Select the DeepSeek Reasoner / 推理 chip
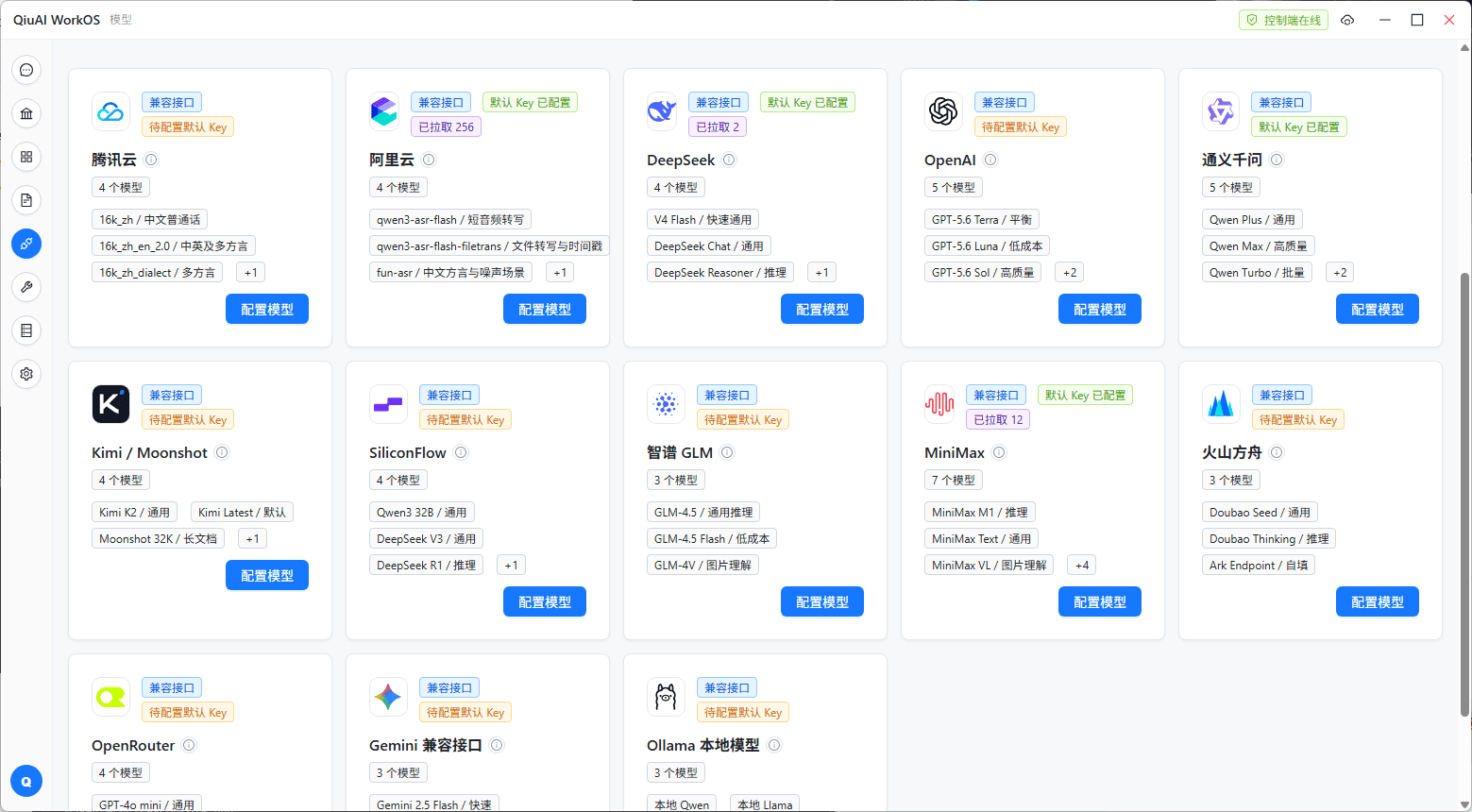Image resolution: width=1472 pixels, height=812 pixels. [720, 272]
